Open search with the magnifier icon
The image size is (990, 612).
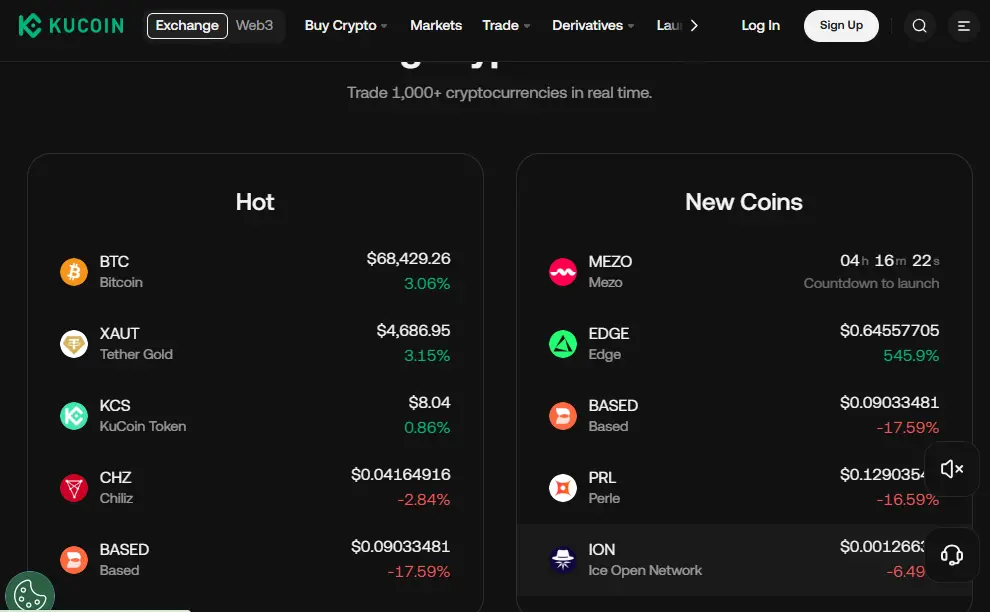(x=919, y=25)
